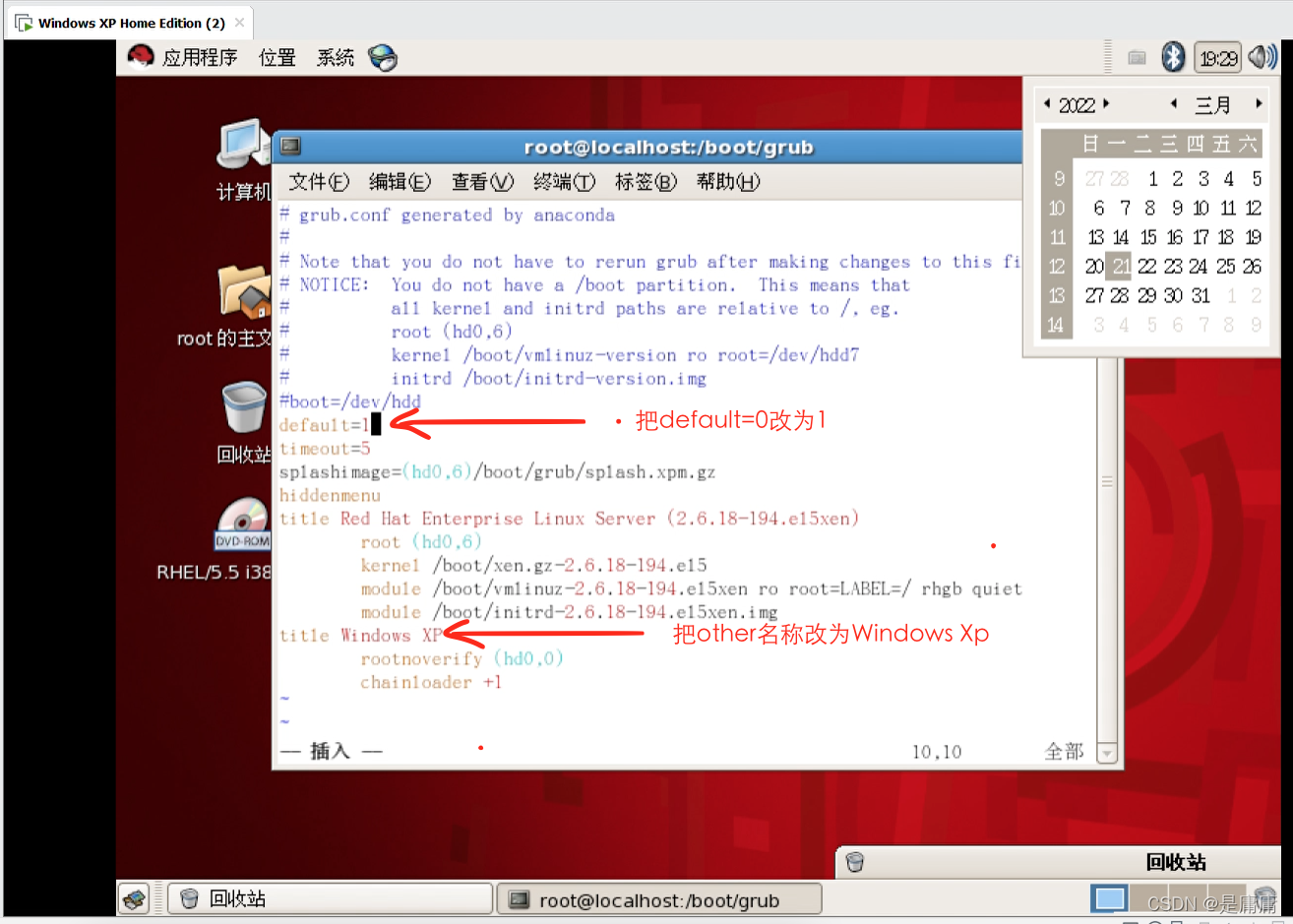Click the show desktop panel button
This screenshot has height=924, width=1293.
click(x=135, y=898)
